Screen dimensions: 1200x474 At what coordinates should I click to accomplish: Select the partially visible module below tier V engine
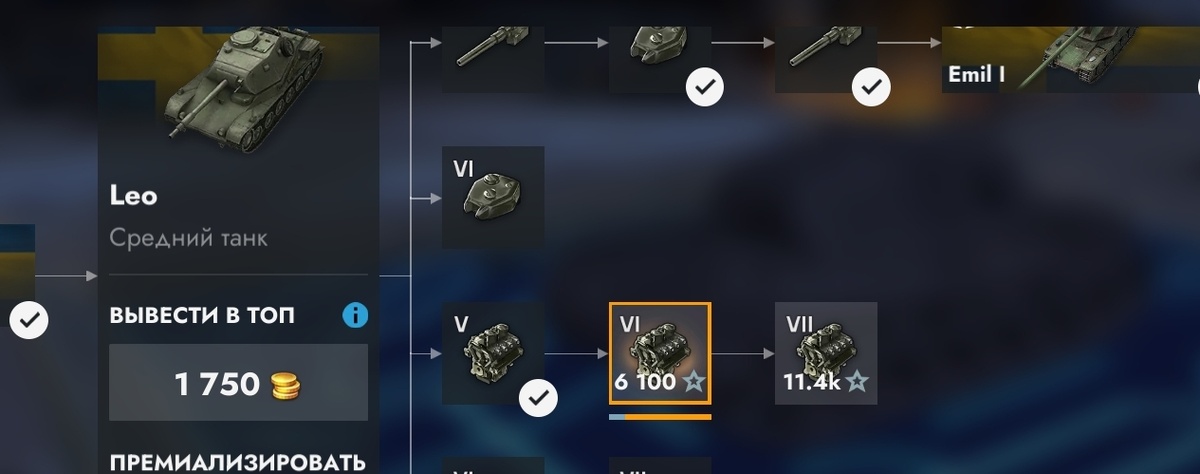coord(493,466)
